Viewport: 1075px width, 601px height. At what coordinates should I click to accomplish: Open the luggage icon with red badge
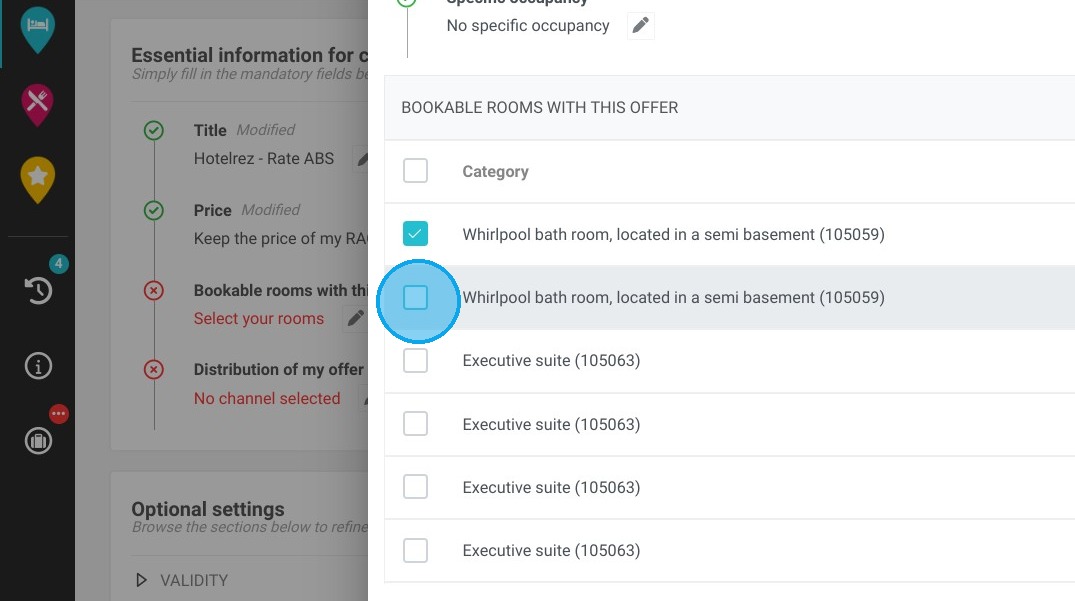(x=38, y=440)
